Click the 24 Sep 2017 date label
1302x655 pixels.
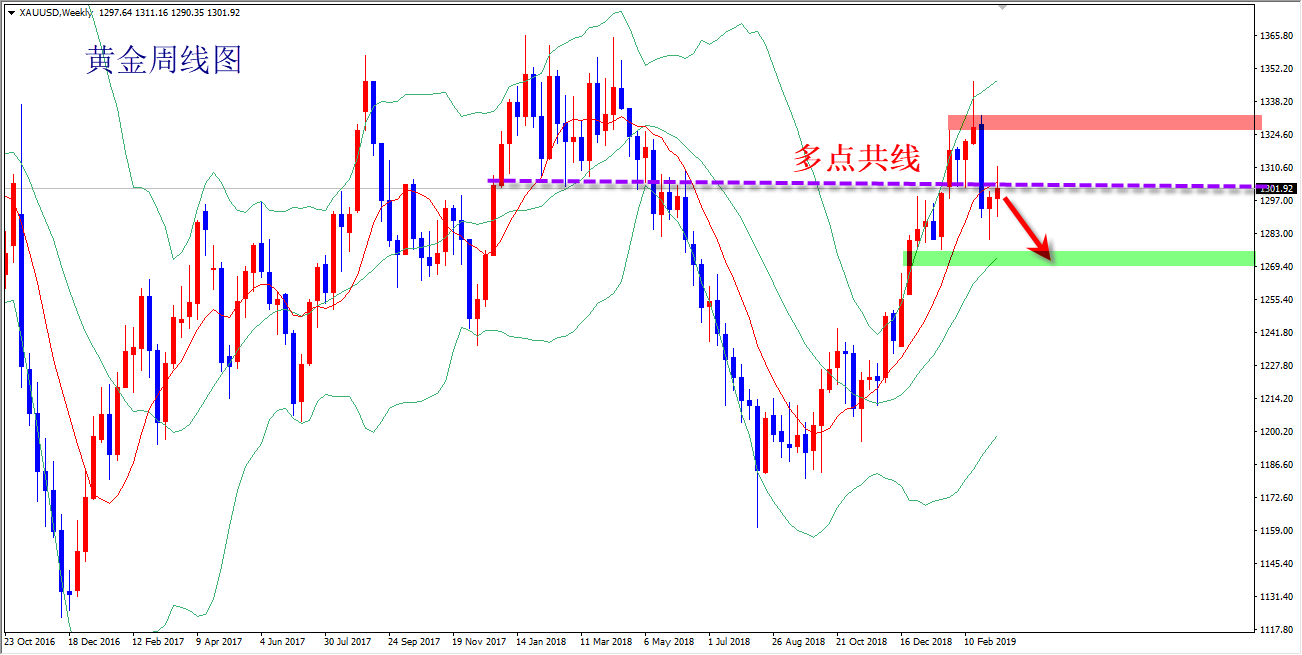(x=414, y=642)
